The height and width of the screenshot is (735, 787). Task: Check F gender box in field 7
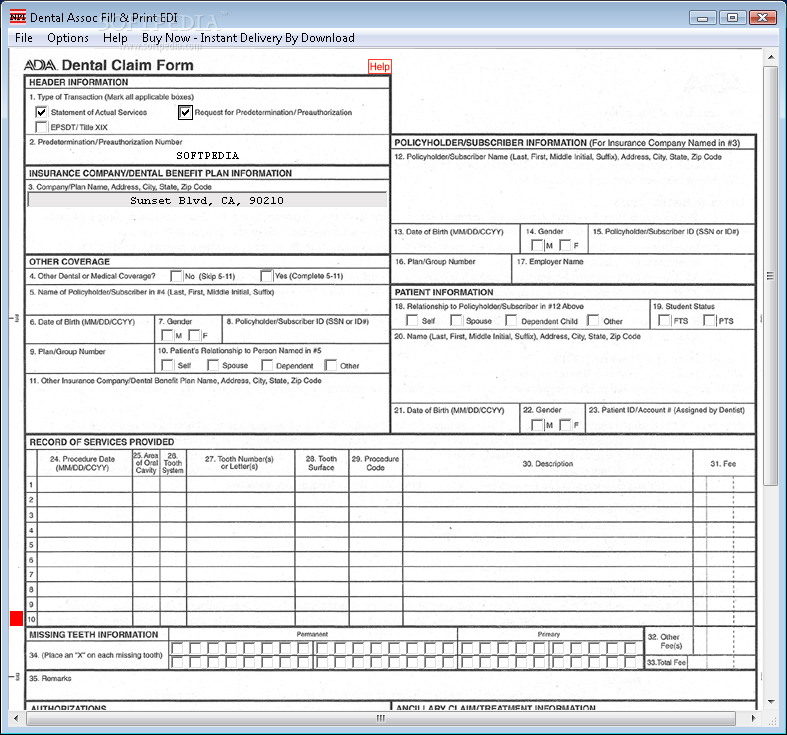(x=194, y=335)
